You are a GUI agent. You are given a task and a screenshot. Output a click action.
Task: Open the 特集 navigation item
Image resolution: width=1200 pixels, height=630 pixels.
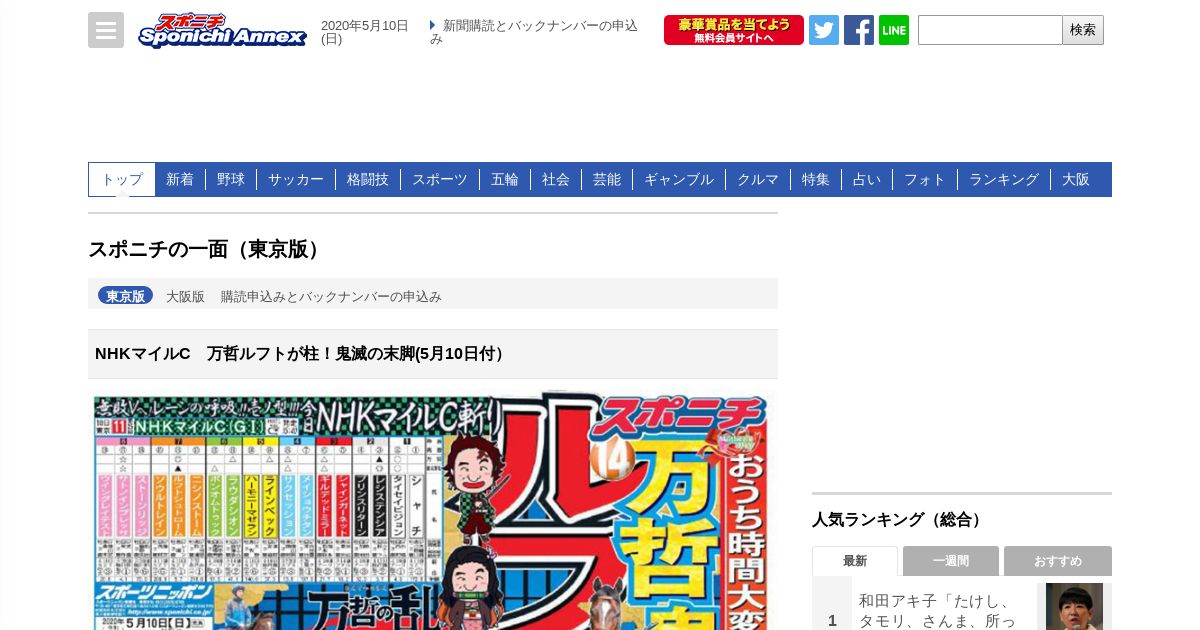[816, 179]
